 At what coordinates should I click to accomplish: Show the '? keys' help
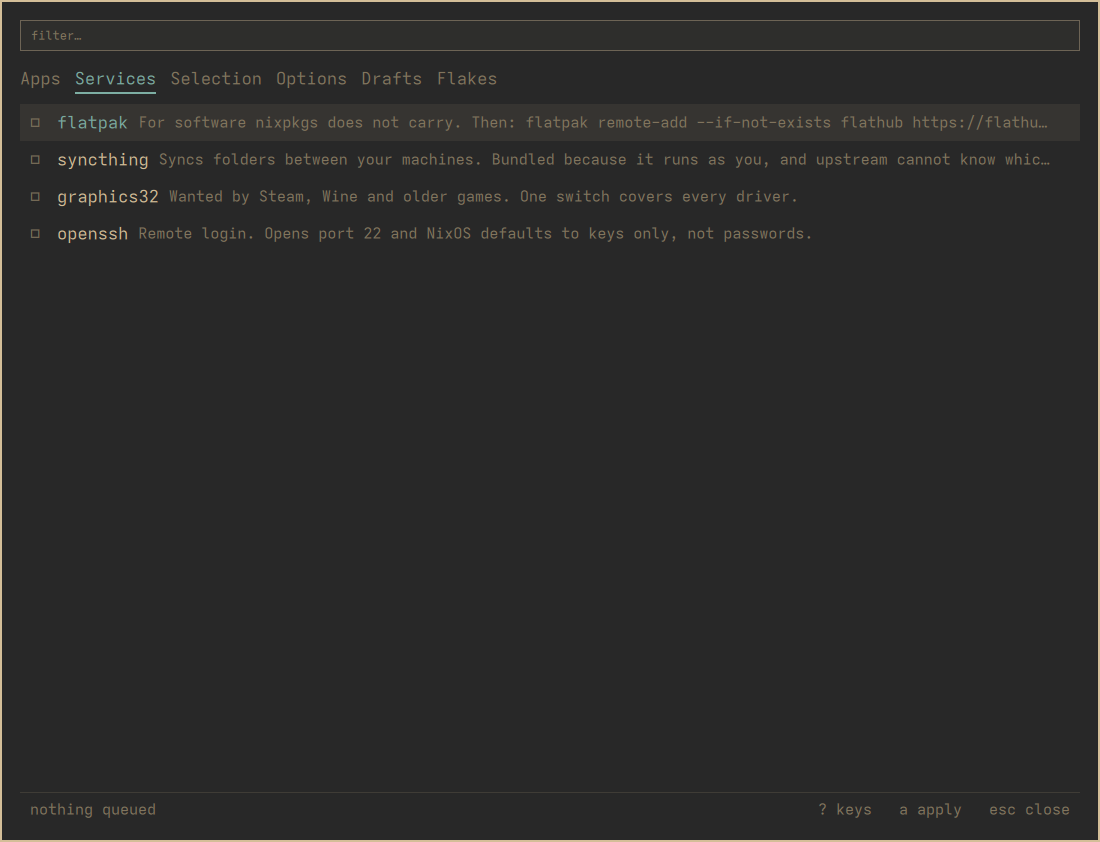click(x=845, y=810)
